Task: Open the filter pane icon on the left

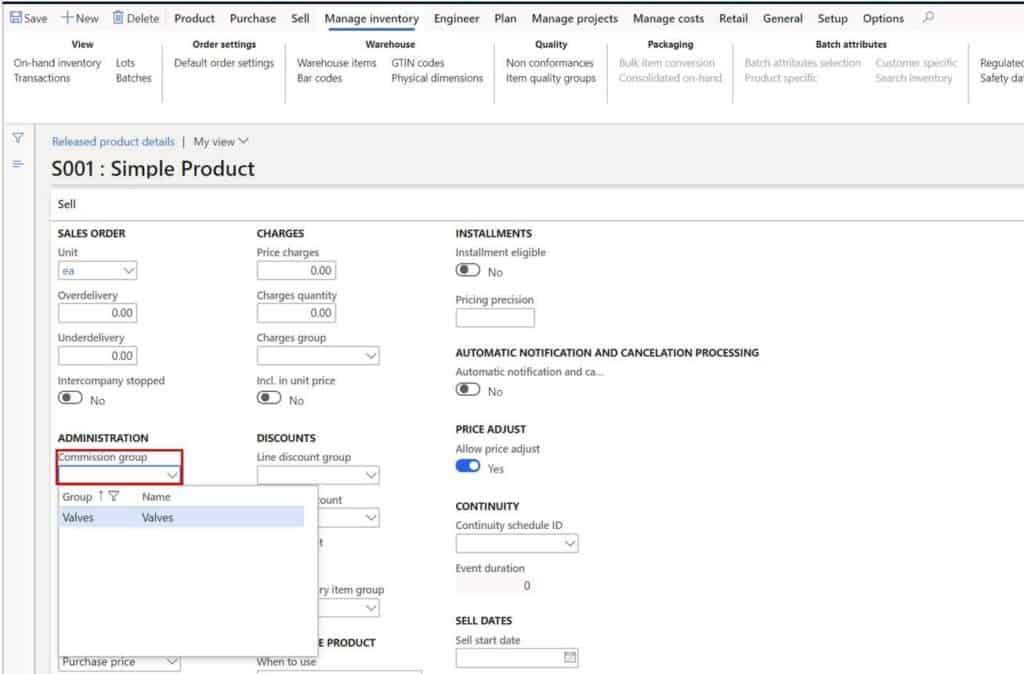Action: [18, 138]
